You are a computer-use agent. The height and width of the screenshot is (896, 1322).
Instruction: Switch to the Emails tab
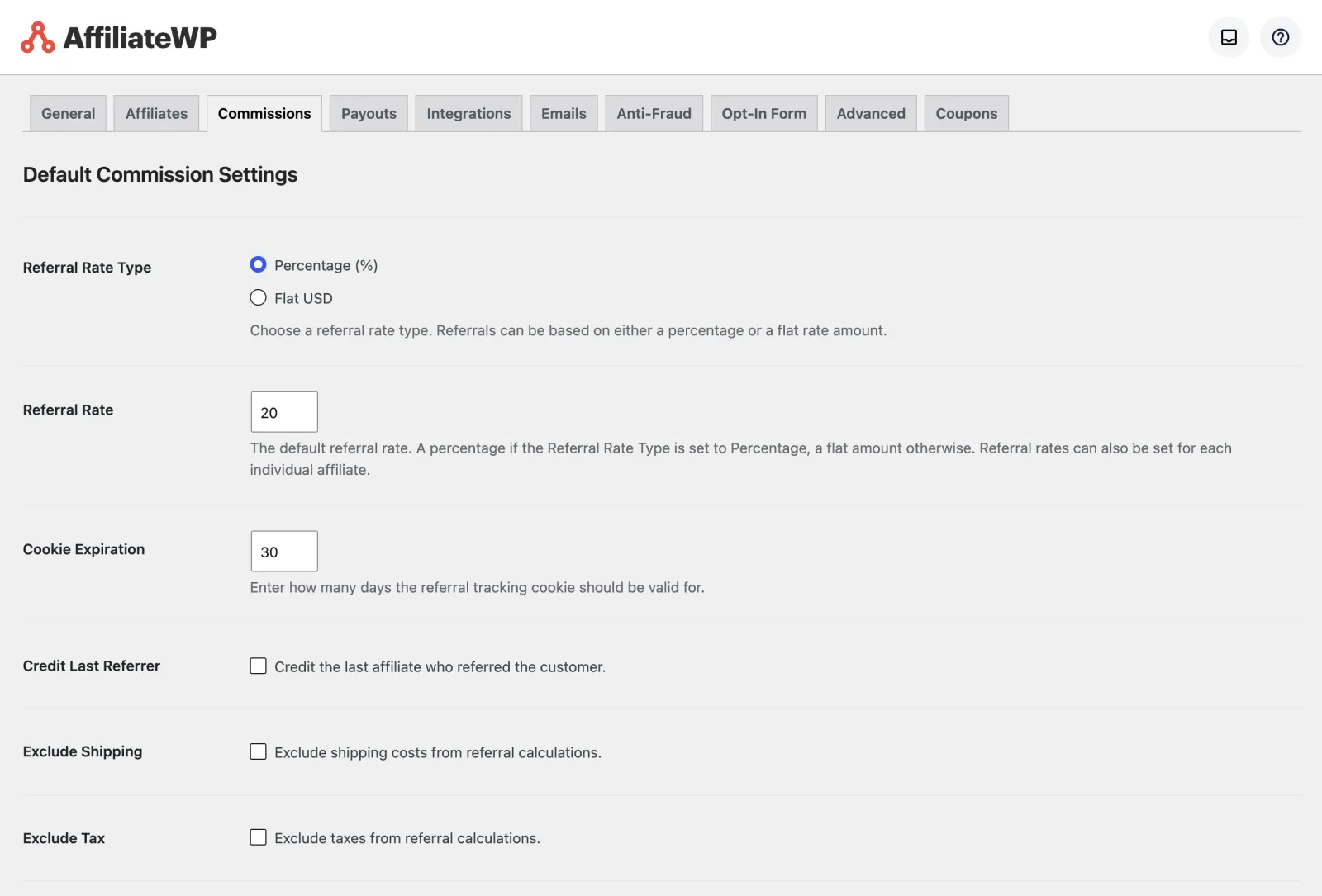(564, 113)
